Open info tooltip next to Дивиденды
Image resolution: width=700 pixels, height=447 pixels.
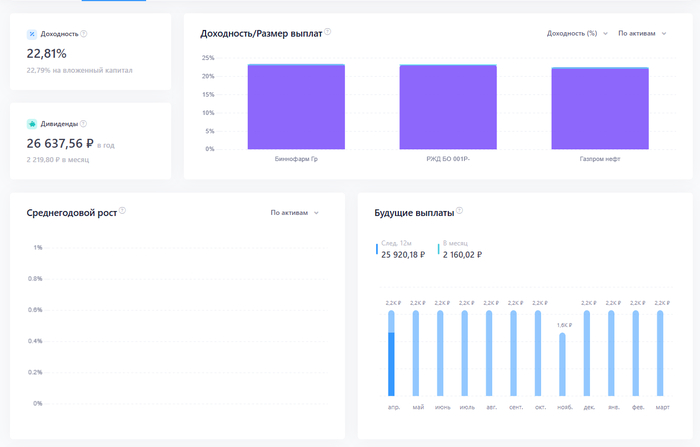(x=82, y=124)
